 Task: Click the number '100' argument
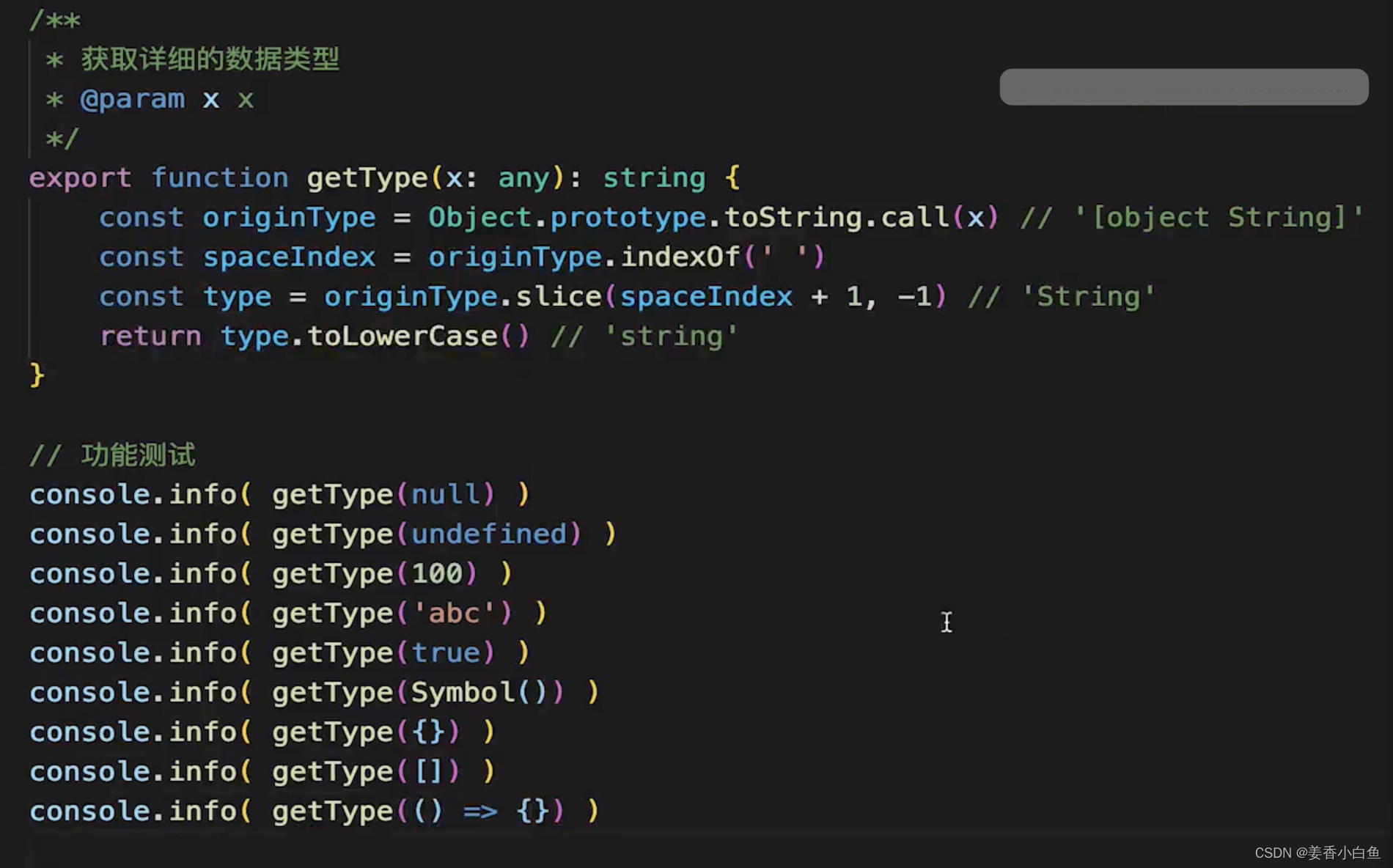pos(437,573)
